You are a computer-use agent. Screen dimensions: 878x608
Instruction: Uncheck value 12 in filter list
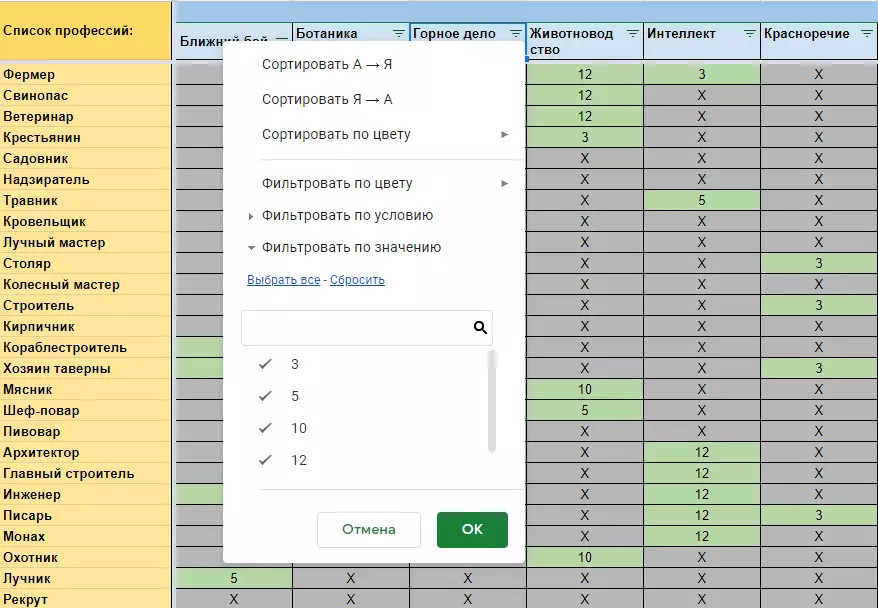pos(265,460)
